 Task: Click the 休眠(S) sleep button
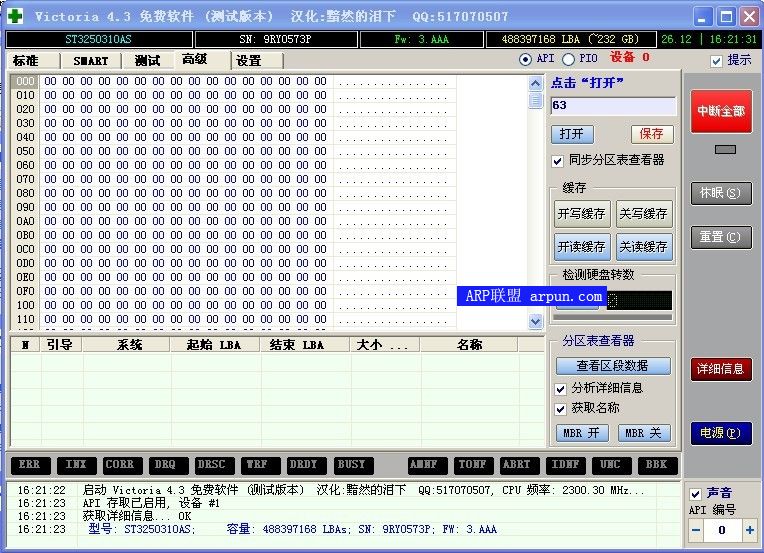pyautogui.click(x=721, y=193)
